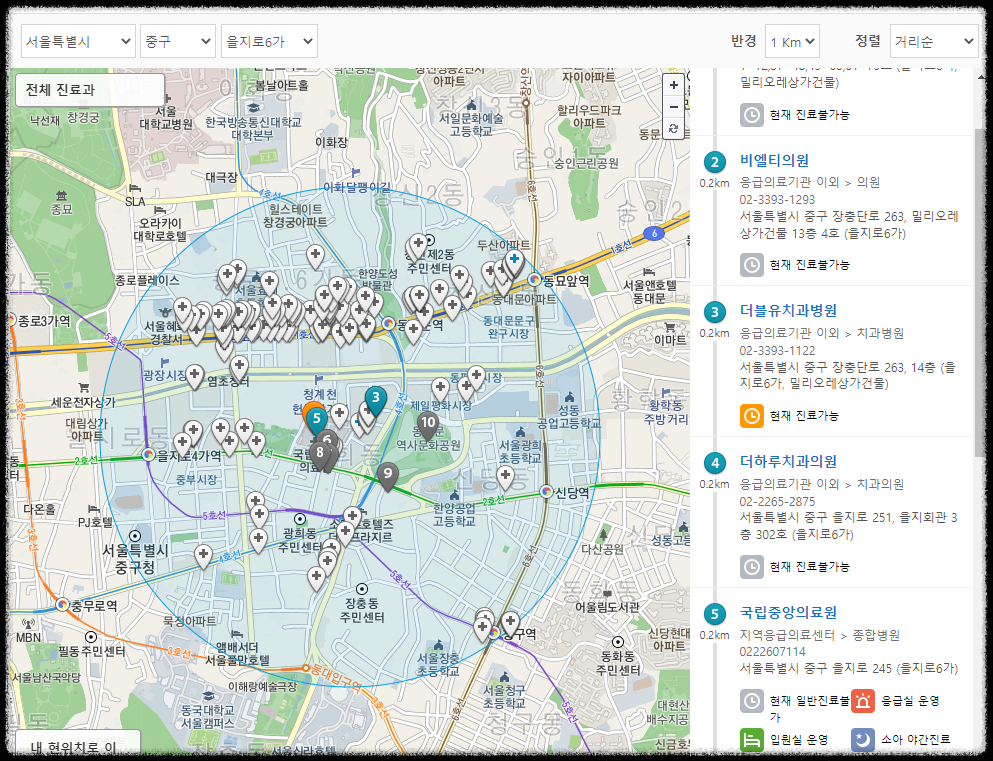Click phone number 0222607114
993x761 pixels.
pos(773,651)
